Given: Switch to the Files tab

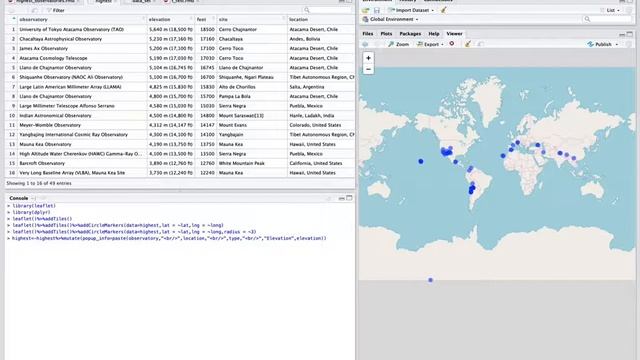Looking at the screenshot, I should 368,34.
